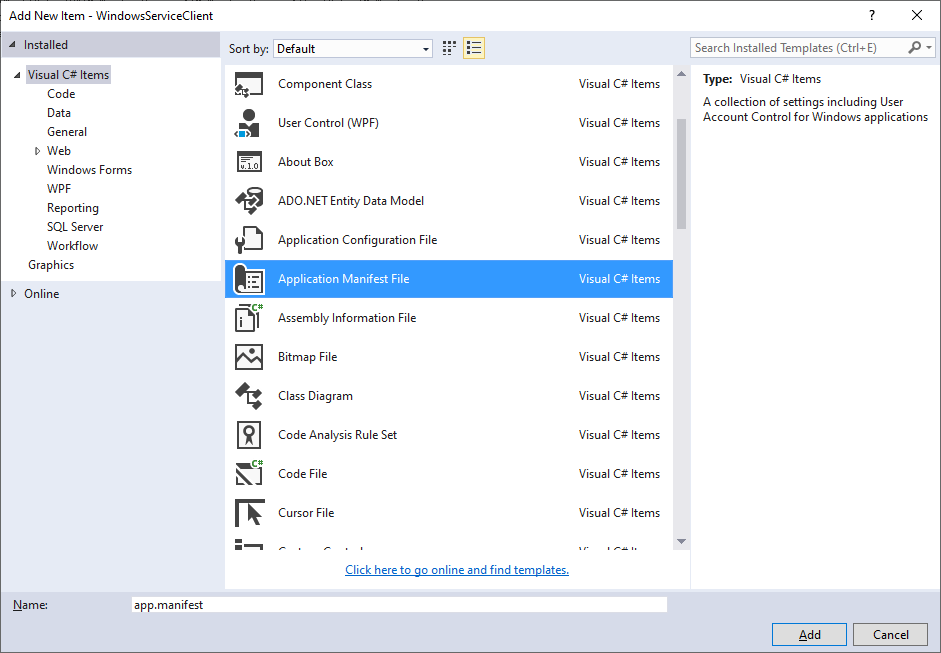Select Application Configuration File label

[x=358, y=240]
